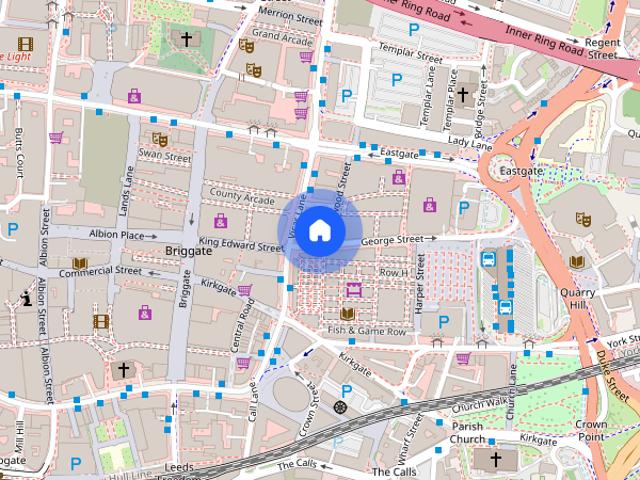
Task: Click the 'Regent Street' label
Action: point(602,49)
